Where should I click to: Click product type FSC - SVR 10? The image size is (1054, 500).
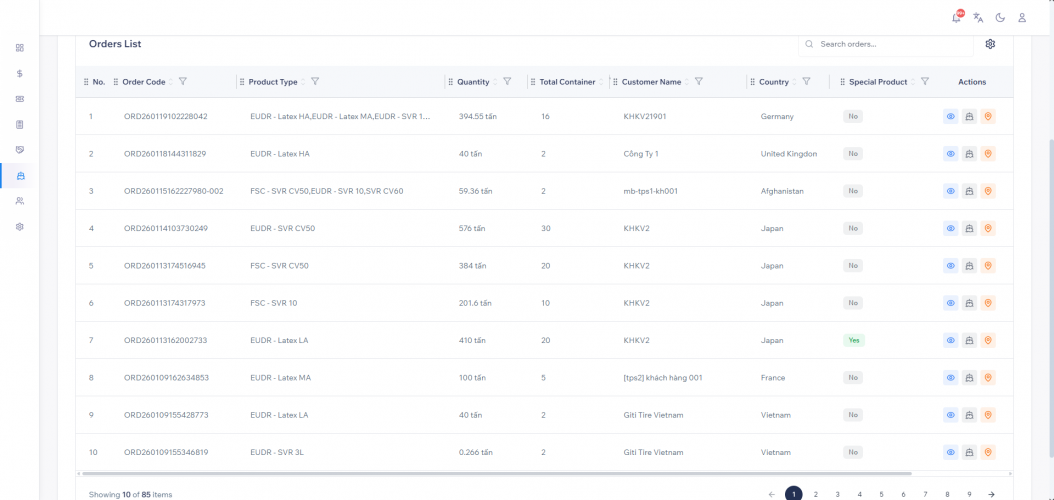(x=274, y=303)
